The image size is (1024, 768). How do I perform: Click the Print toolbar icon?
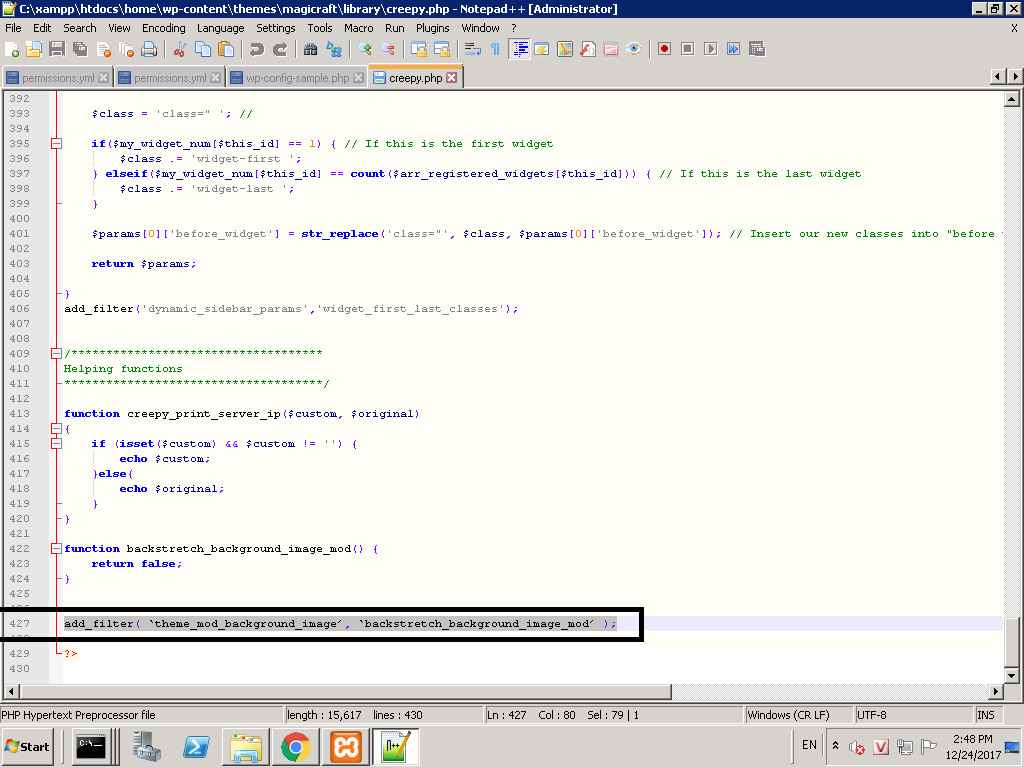pyautogui.click(x=149, y=49)
